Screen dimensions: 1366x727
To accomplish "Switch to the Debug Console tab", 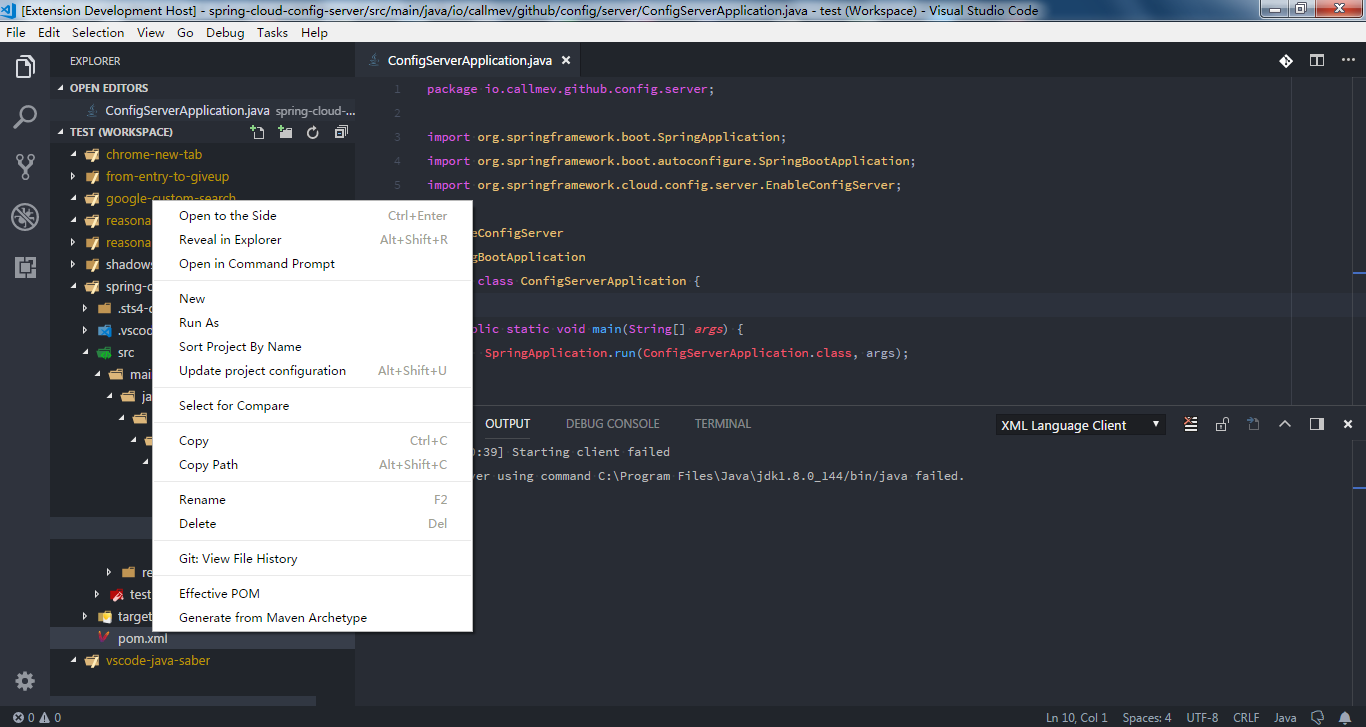I will click(x=613, y=424).
